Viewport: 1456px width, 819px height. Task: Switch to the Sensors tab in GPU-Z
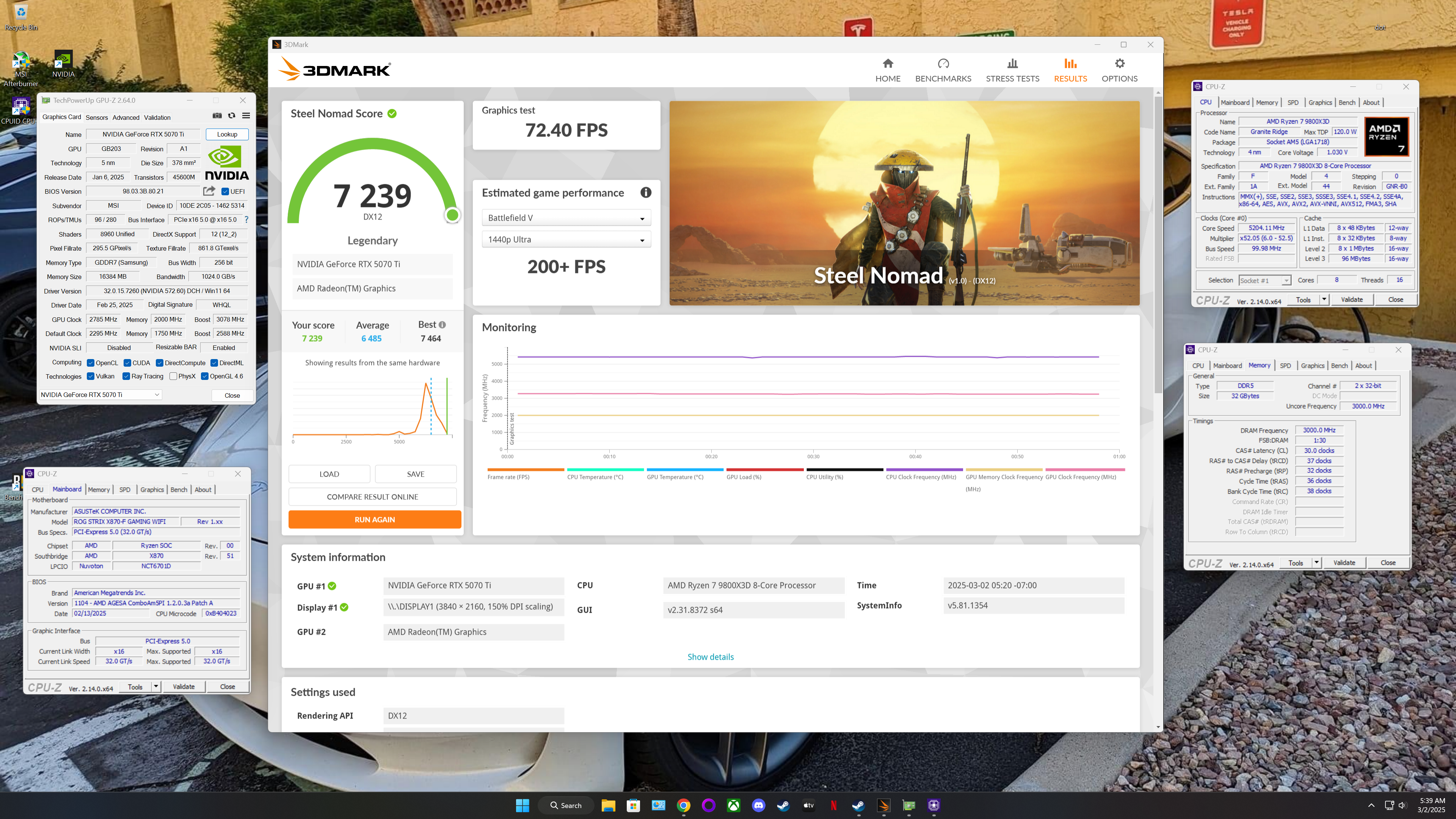tap(96, 118)
